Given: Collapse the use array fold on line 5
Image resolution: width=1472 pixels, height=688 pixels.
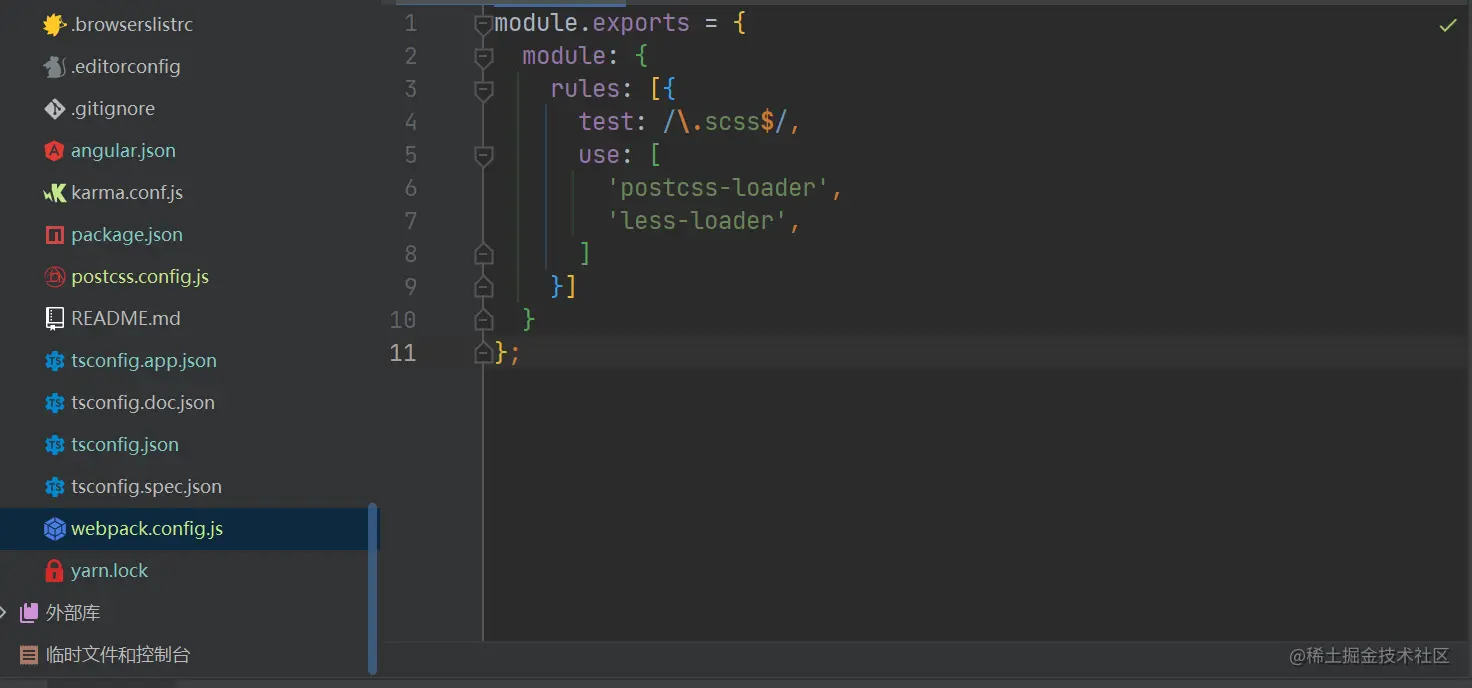Looking at the screenshot, I should point(484,156).
